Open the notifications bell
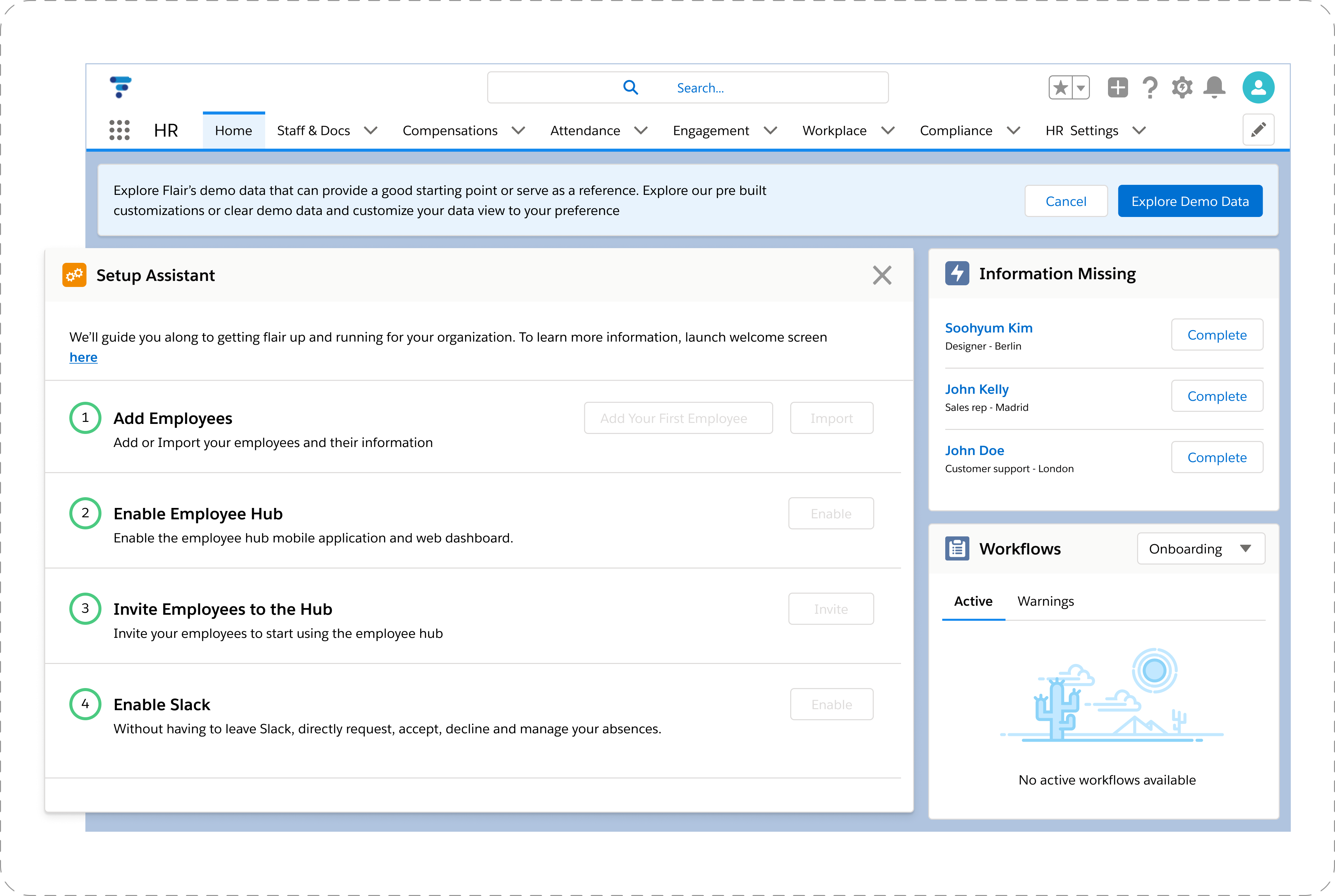This screenshot has width=1335, height=896. (1214, 88)
